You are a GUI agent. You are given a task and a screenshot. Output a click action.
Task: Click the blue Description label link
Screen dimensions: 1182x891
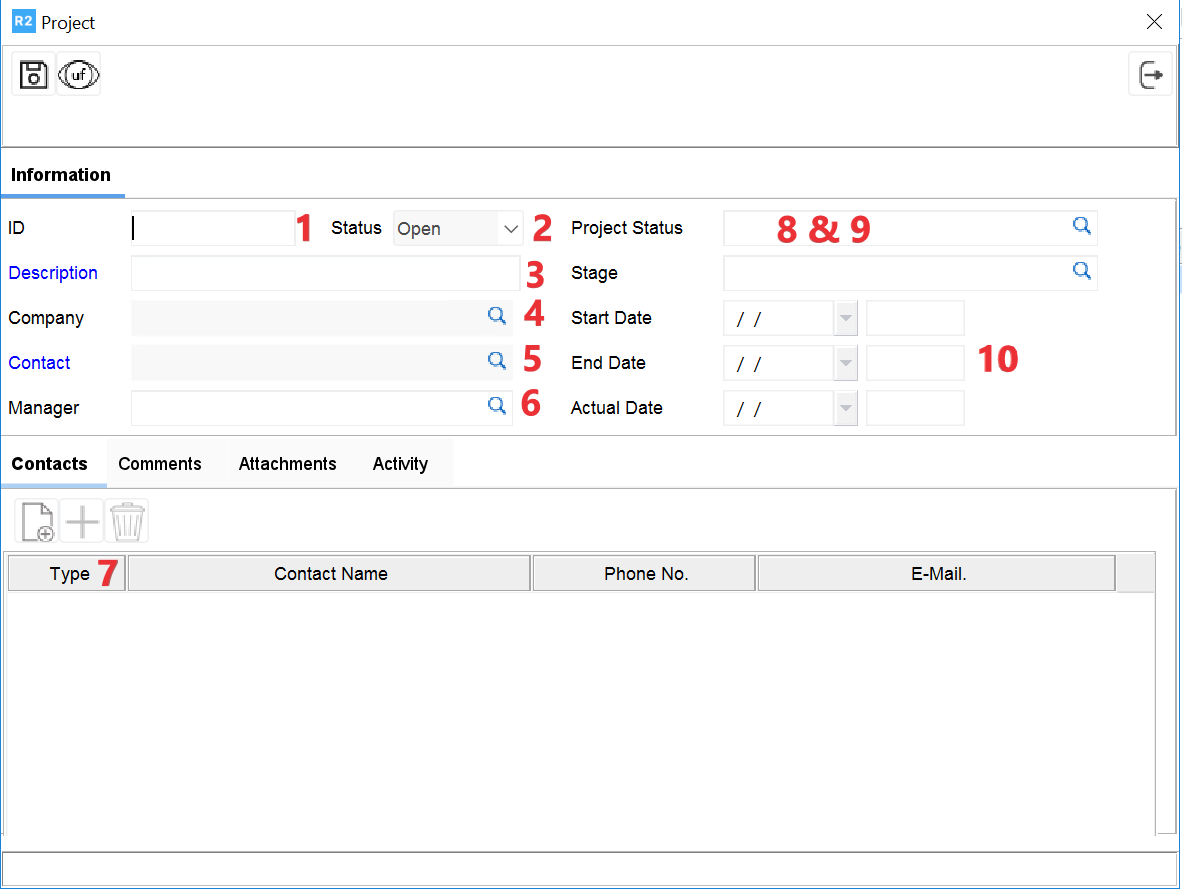tap(53, 273)
